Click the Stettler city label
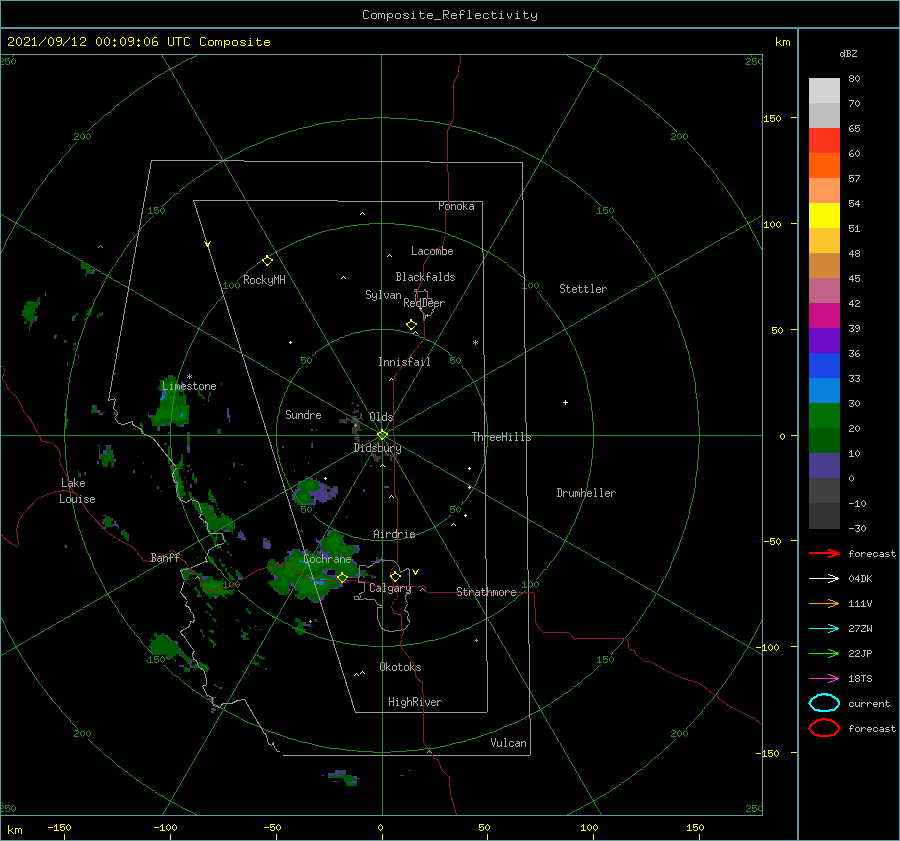The width and height of the screenshot is (900, 841). 583,289
